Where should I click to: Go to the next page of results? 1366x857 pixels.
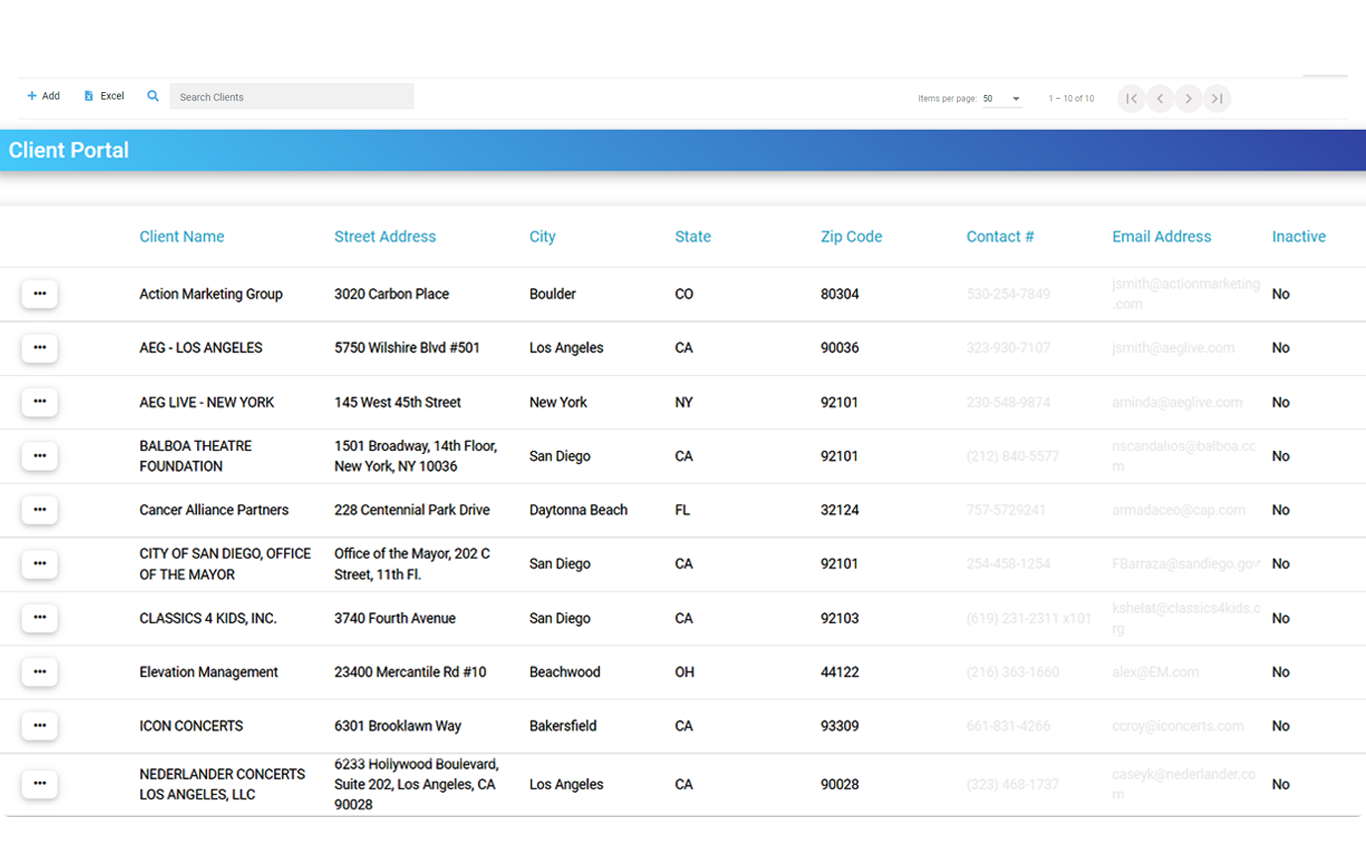[1189, 98]
